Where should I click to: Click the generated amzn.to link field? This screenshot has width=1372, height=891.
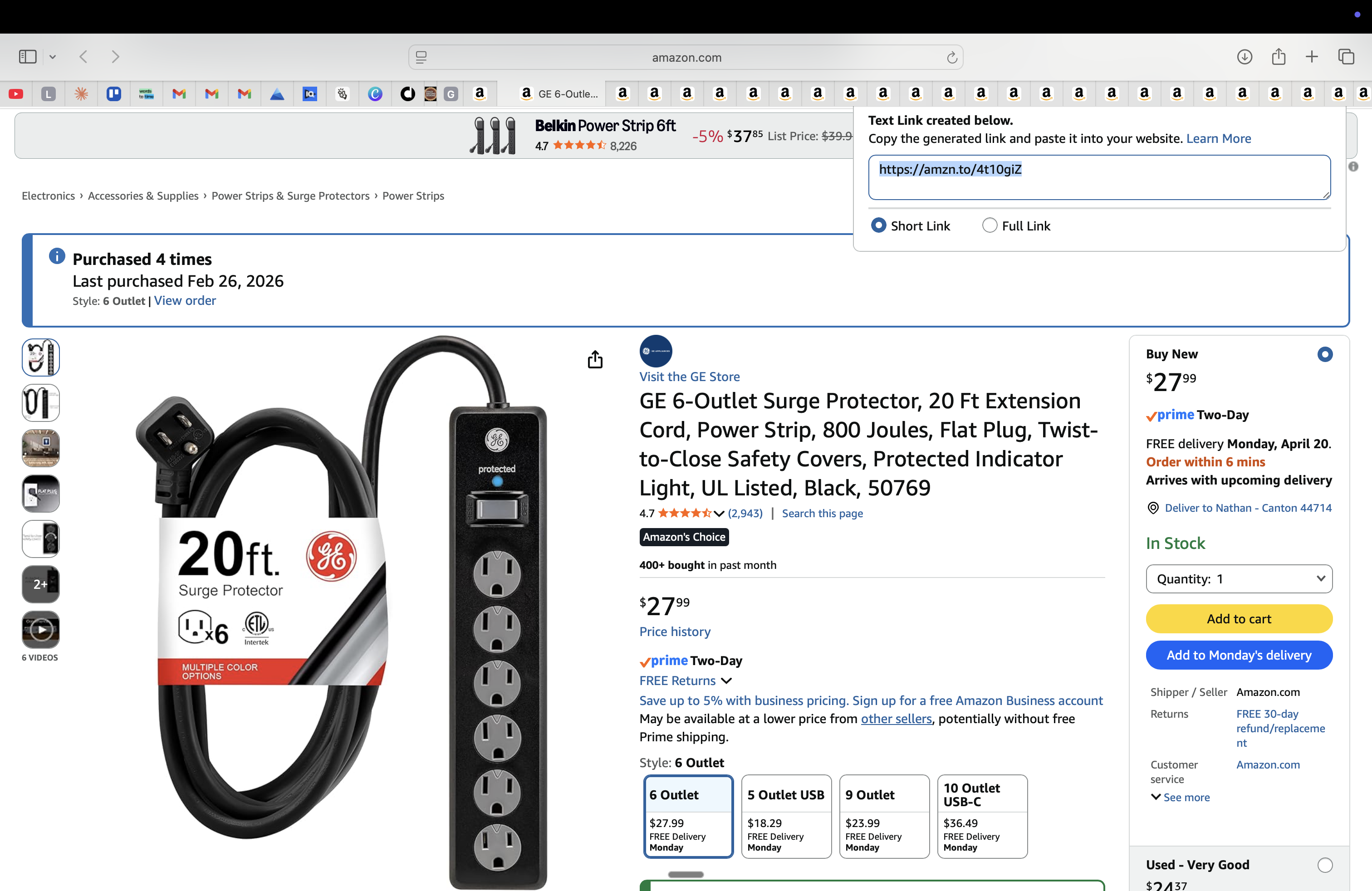(x=1099, y=177)
